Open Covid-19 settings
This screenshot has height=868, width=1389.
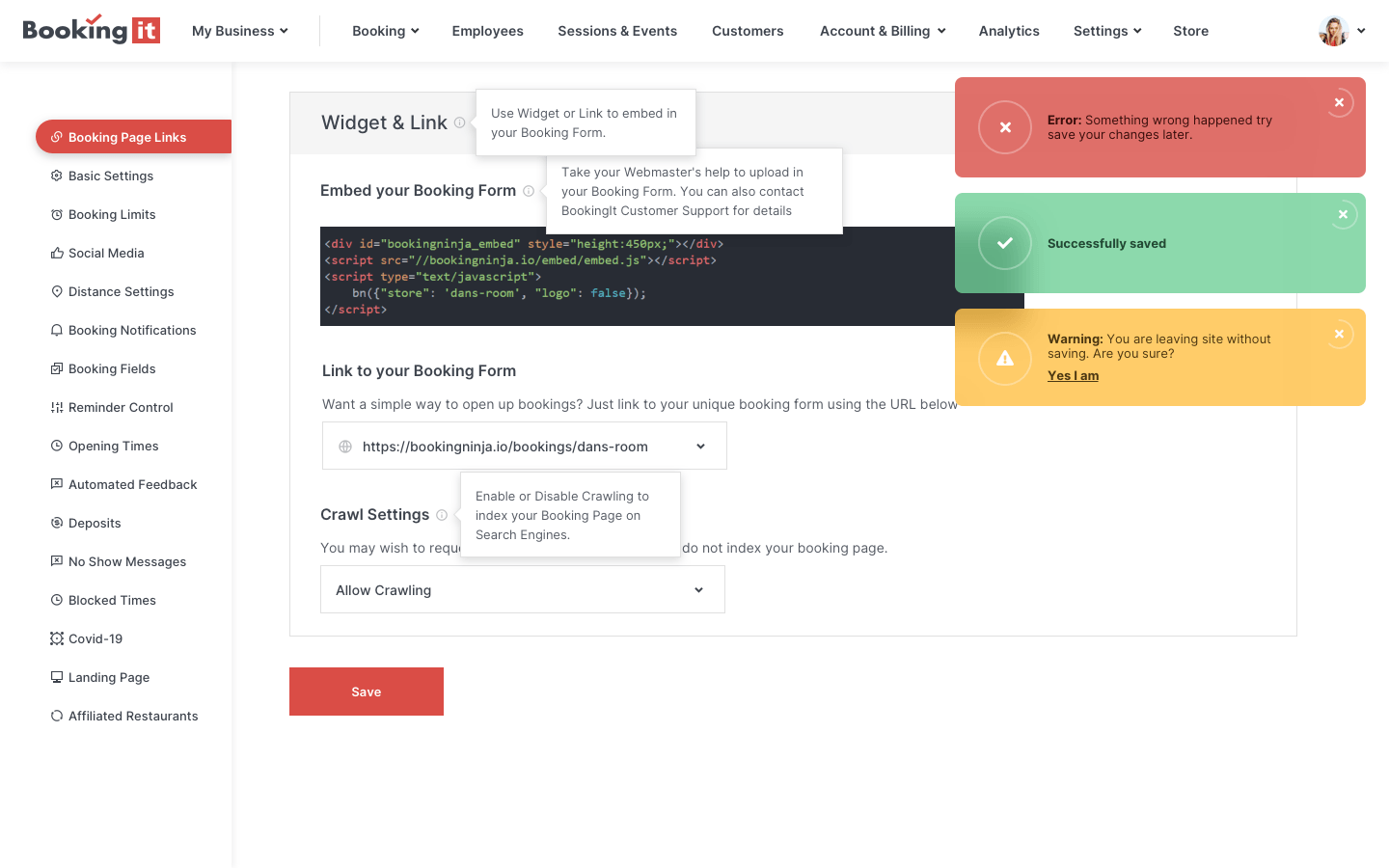click(x=95, y=638)
